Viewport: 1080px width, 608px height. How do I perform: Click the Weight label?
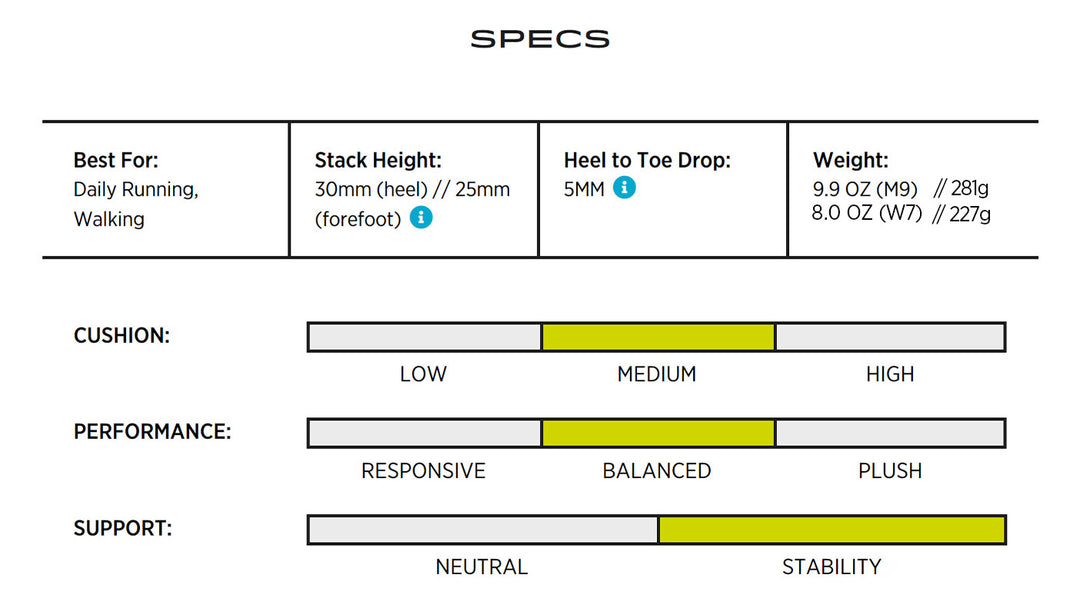pos(851,160)
